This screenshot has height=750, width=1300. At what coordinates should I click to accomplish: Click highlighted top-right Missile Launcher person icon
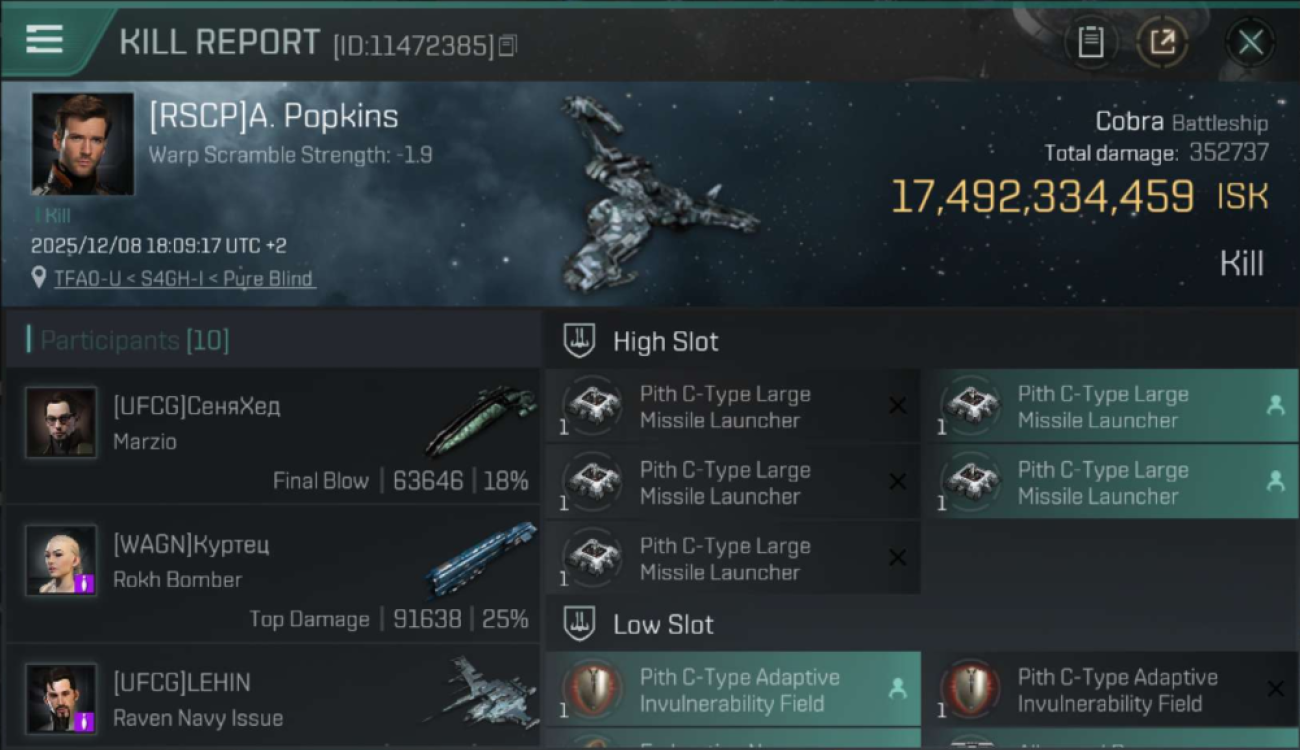point(1275,405)
